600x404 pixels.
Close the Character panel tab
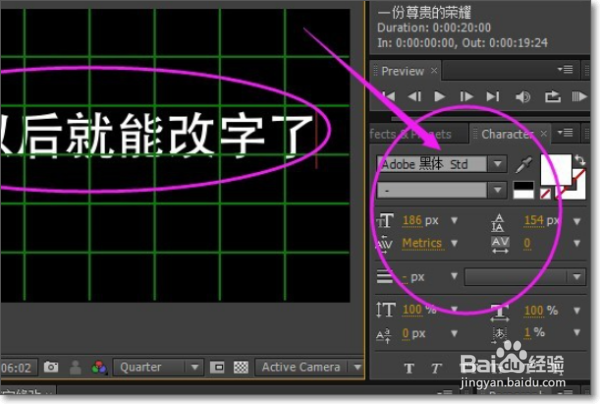click(x=544, y=134)
